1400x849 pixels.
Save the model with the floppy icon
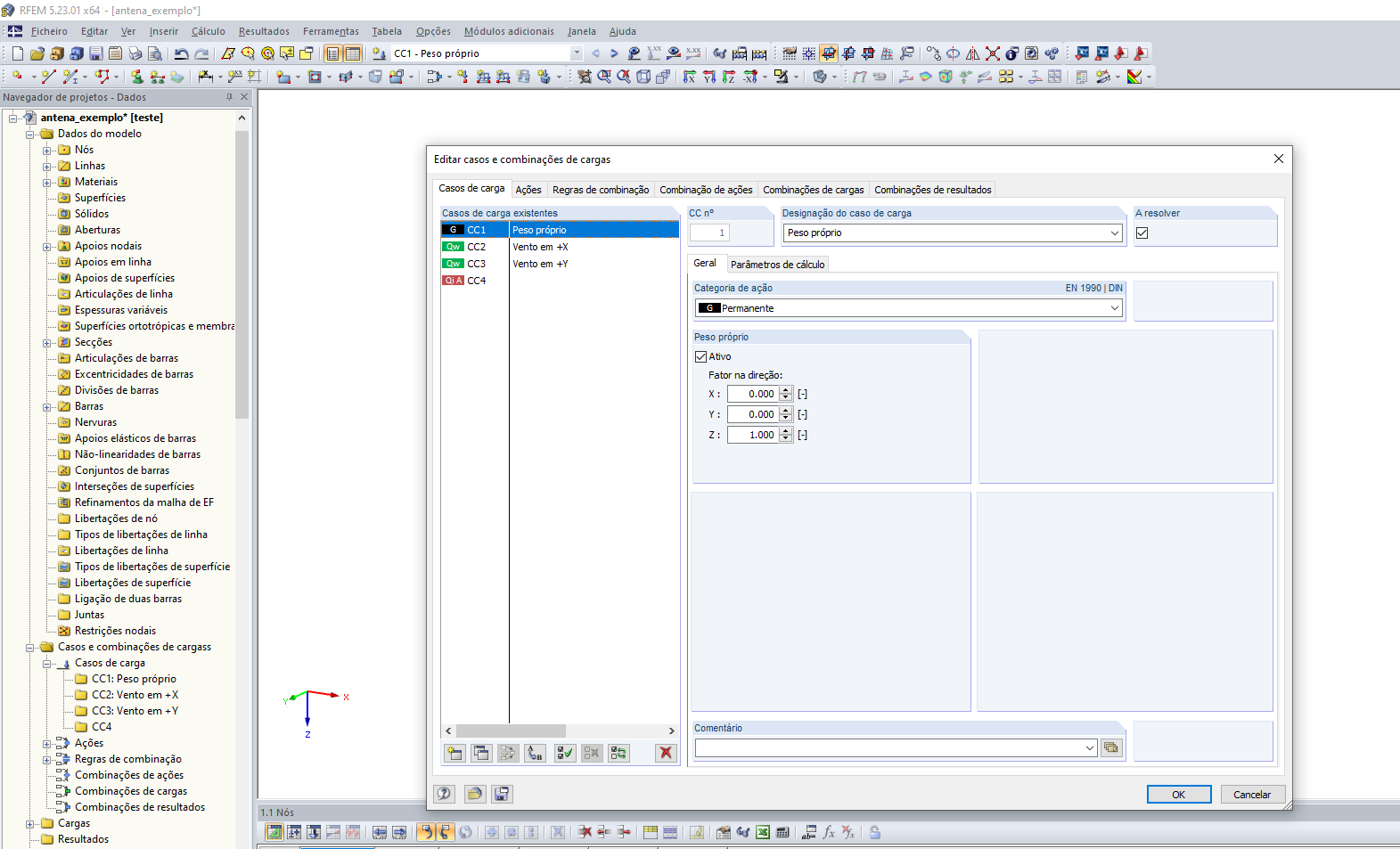(x=96, y=53)
